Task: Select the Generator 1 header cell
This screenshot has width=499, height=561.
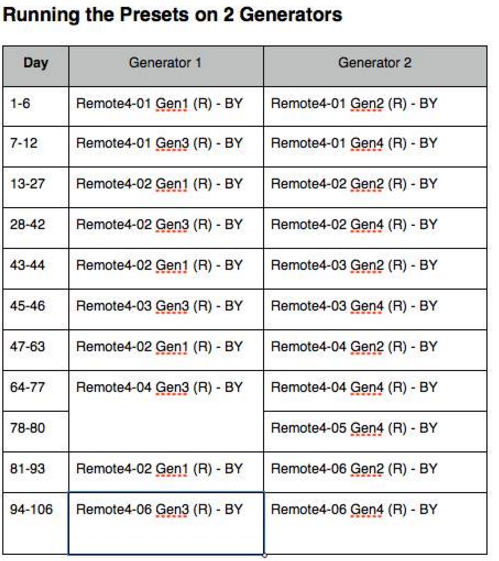Action: click(166, 66)
